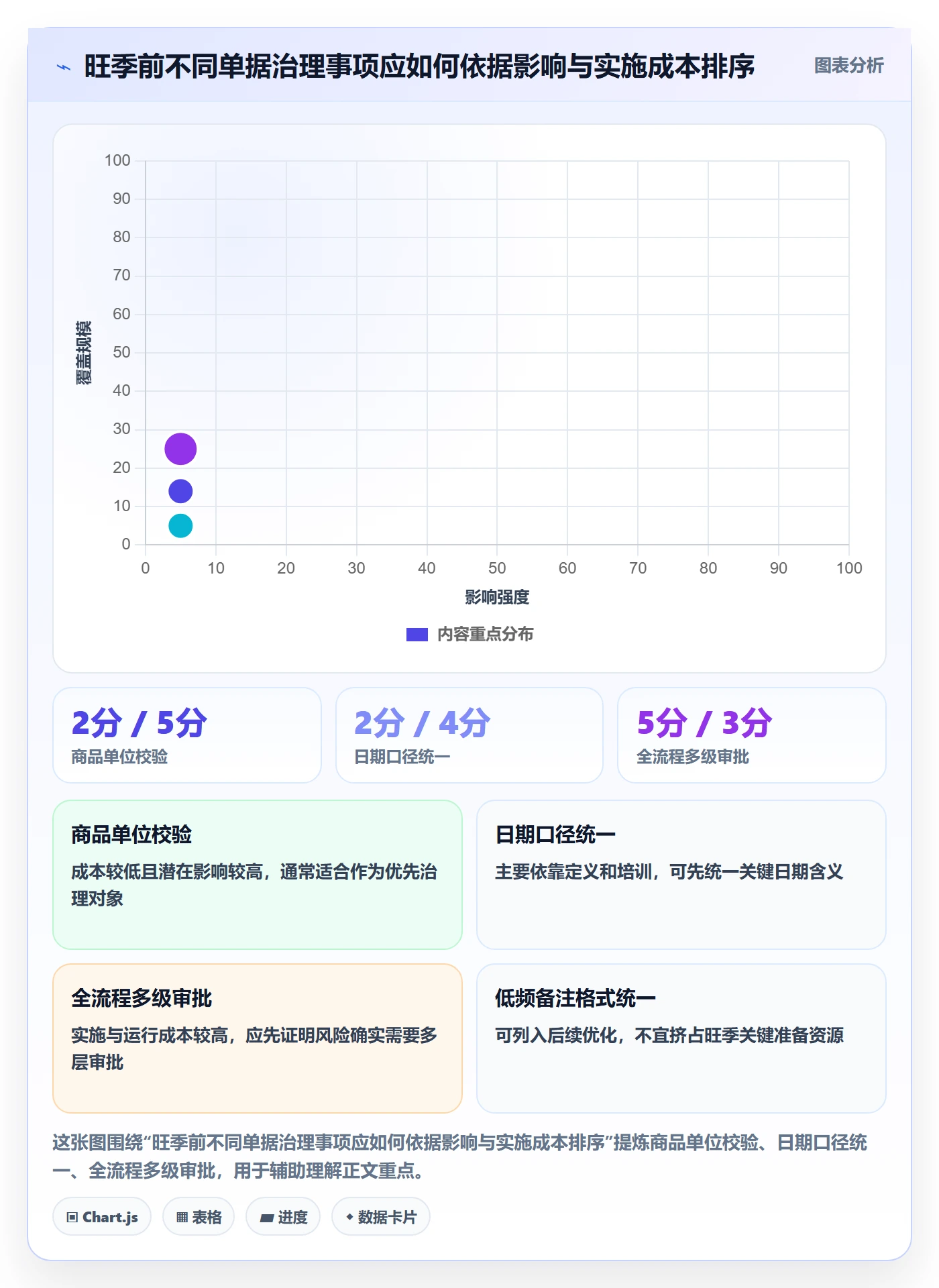Click the Chart.js tag chip
This screenshot has height=1288, width=939.
(x=102, y=1217)
